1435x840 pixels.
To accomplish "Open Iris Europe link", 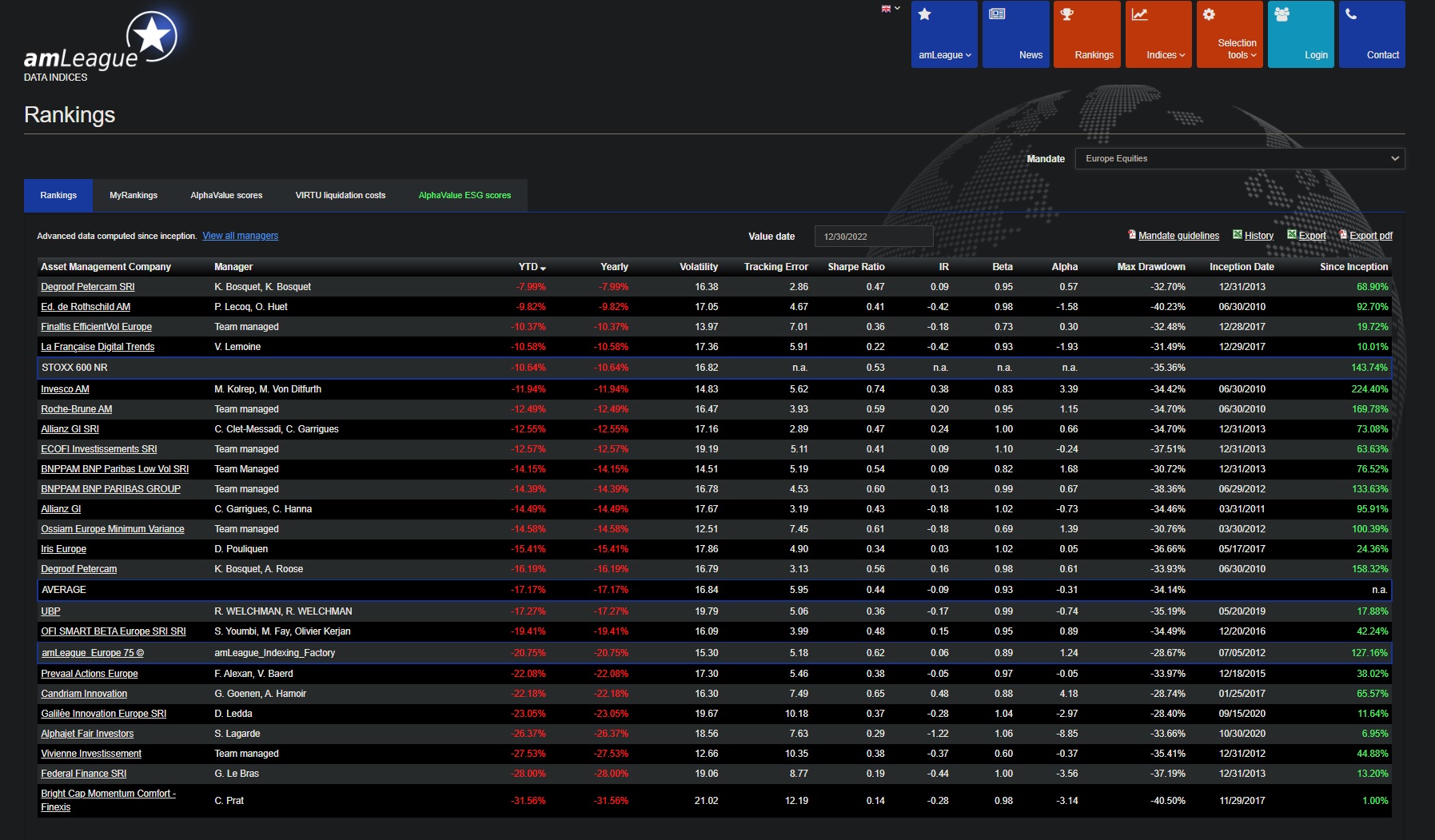I will (x=63, y=549).
